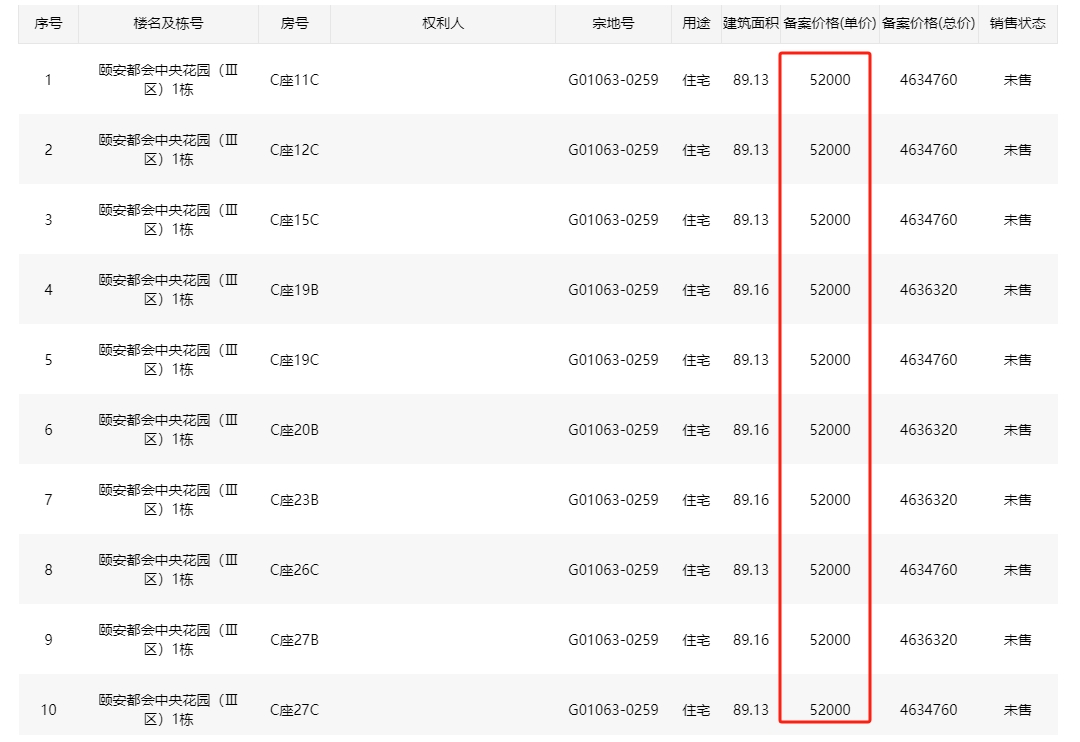Viewport: 1080px width, 742px height.
Task: Click the 宗地号 column header
Action: coord(613,23)
